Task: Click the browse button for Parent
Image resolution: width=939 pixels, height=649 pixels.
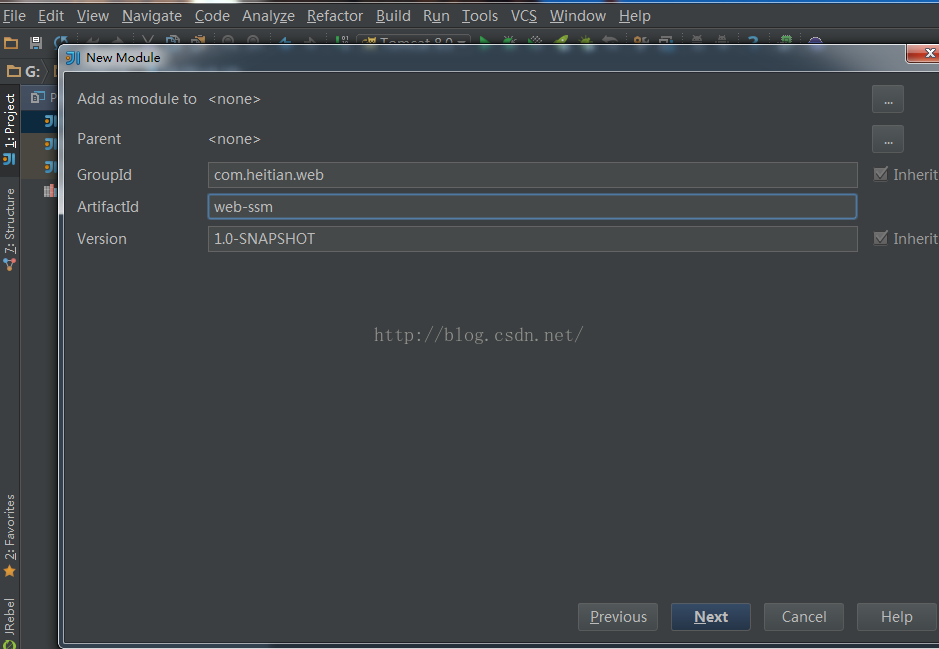Action: coord(887,139)
